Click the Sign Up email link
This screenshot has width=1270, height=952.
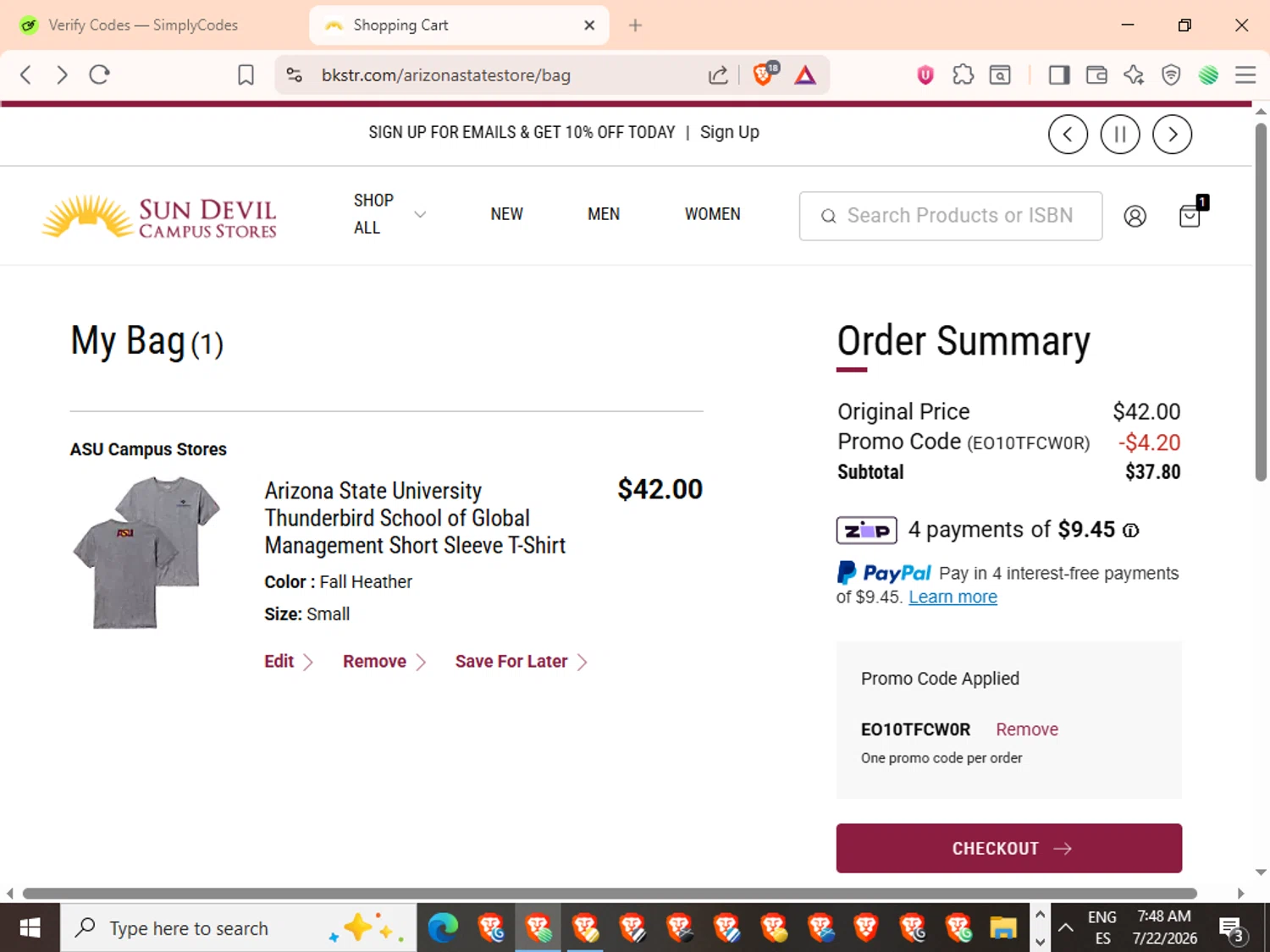730,132
